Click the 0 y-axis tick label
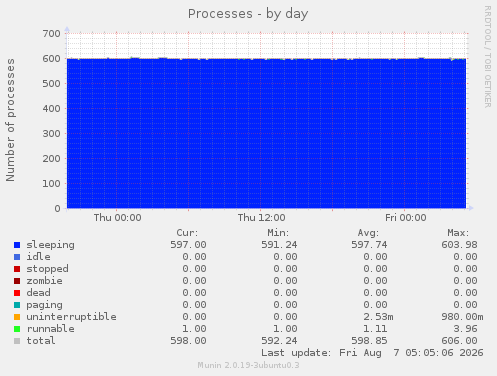The width and height of the screenshot is (497, 376). 58,208
